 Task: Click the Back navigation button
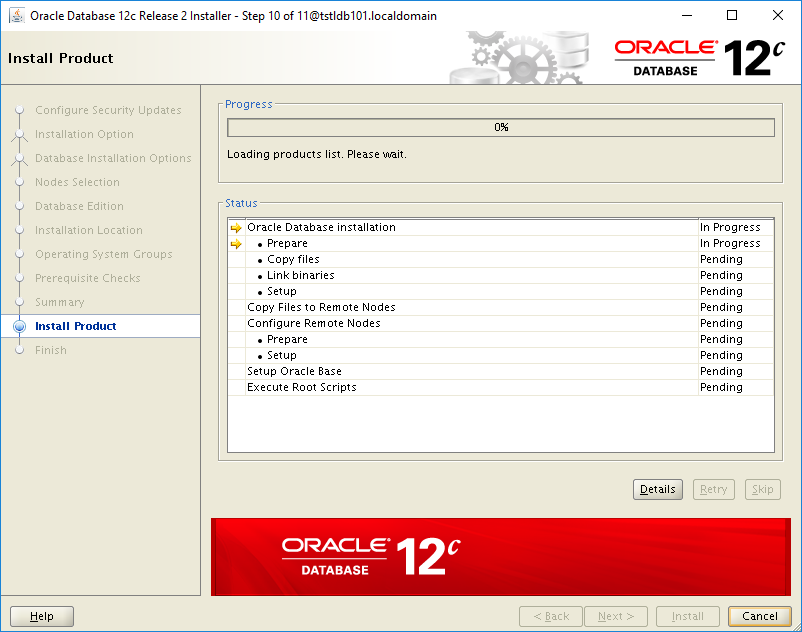(551, 616)
